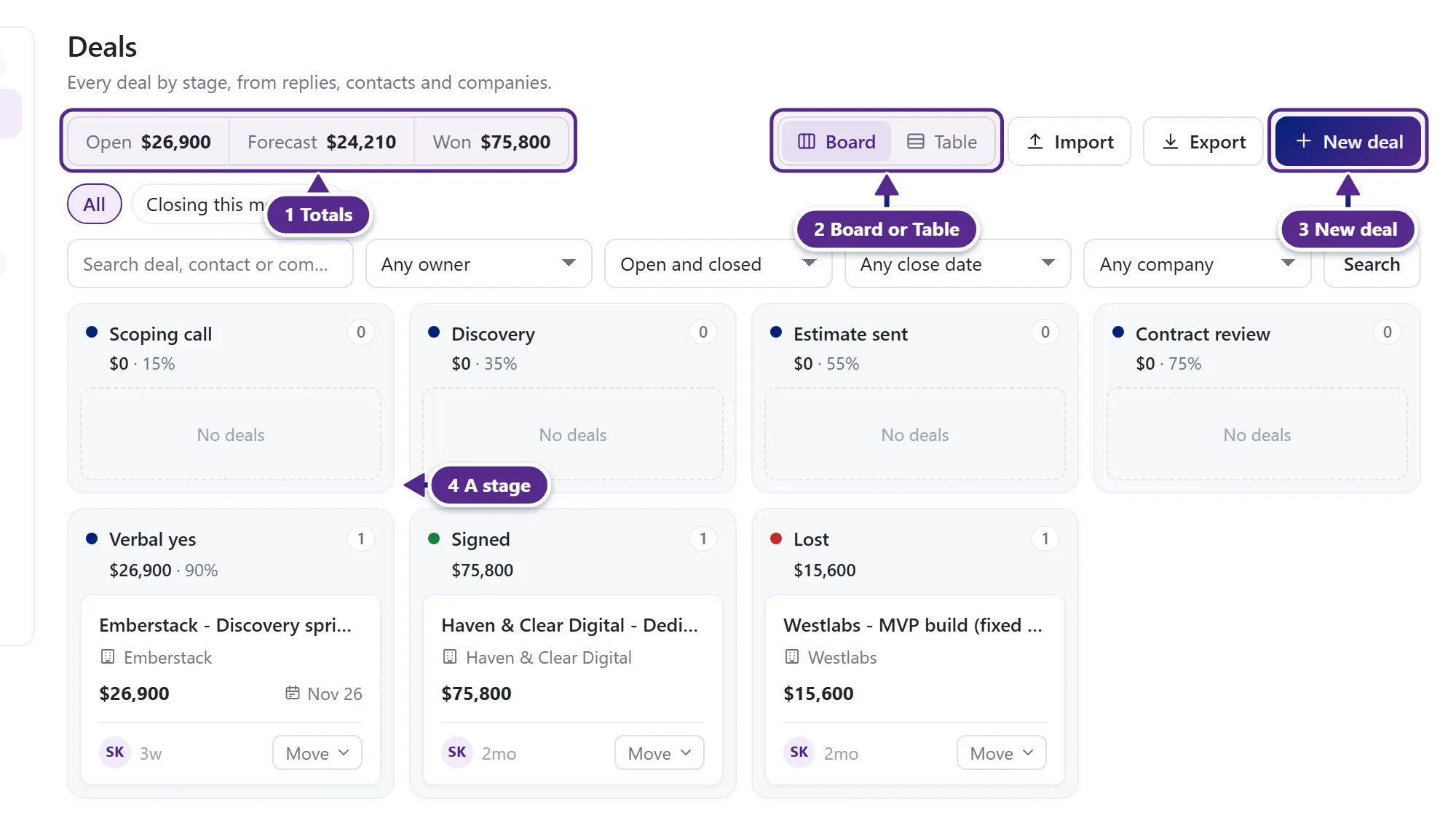Open the Haven & Clear Digital deal title
Viewport: 1456px width, 815px height.
pyautogui.click(x=570, y=625)
